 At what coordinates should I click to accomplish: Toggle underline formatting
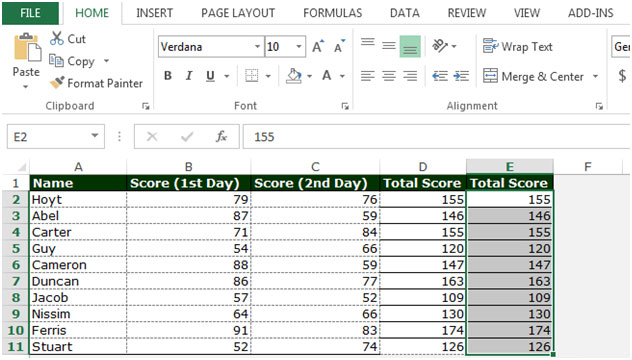(210, 76)
